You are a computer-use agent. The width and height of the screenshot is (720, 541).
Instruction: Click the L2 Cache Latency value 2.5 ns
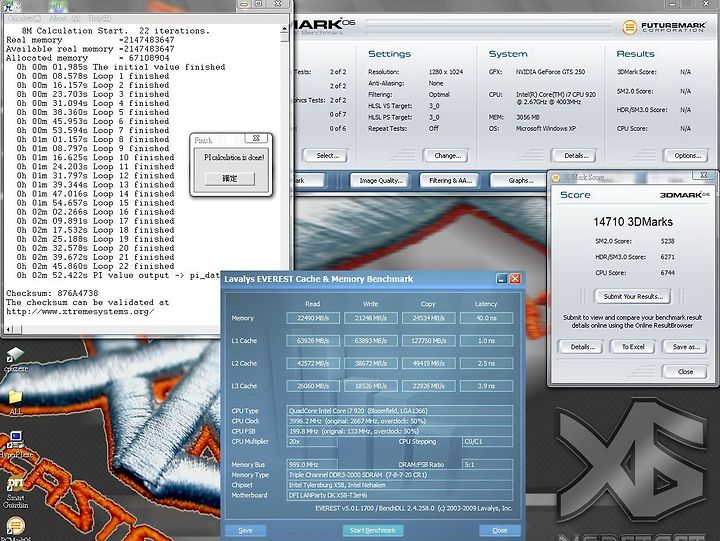[486, 363]
